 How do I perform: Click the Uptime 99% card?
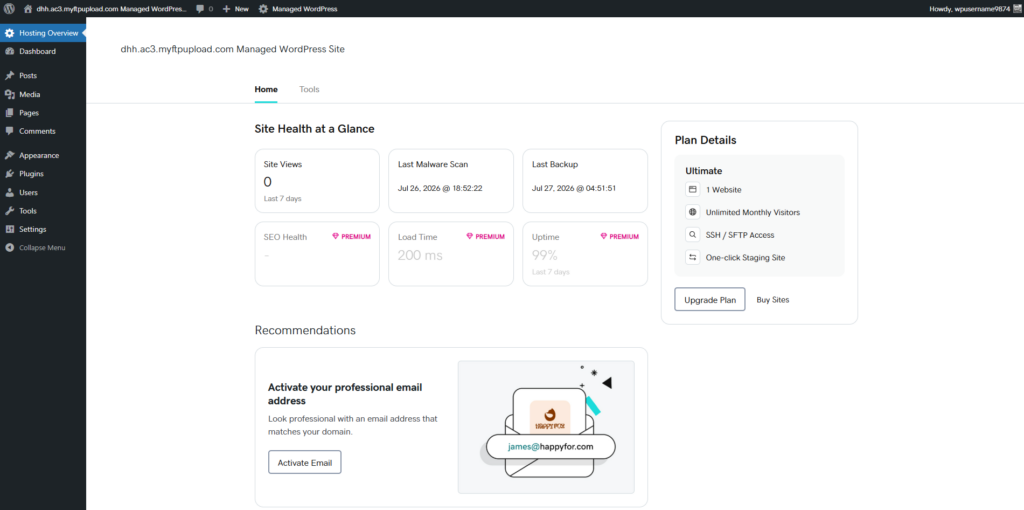585,254
